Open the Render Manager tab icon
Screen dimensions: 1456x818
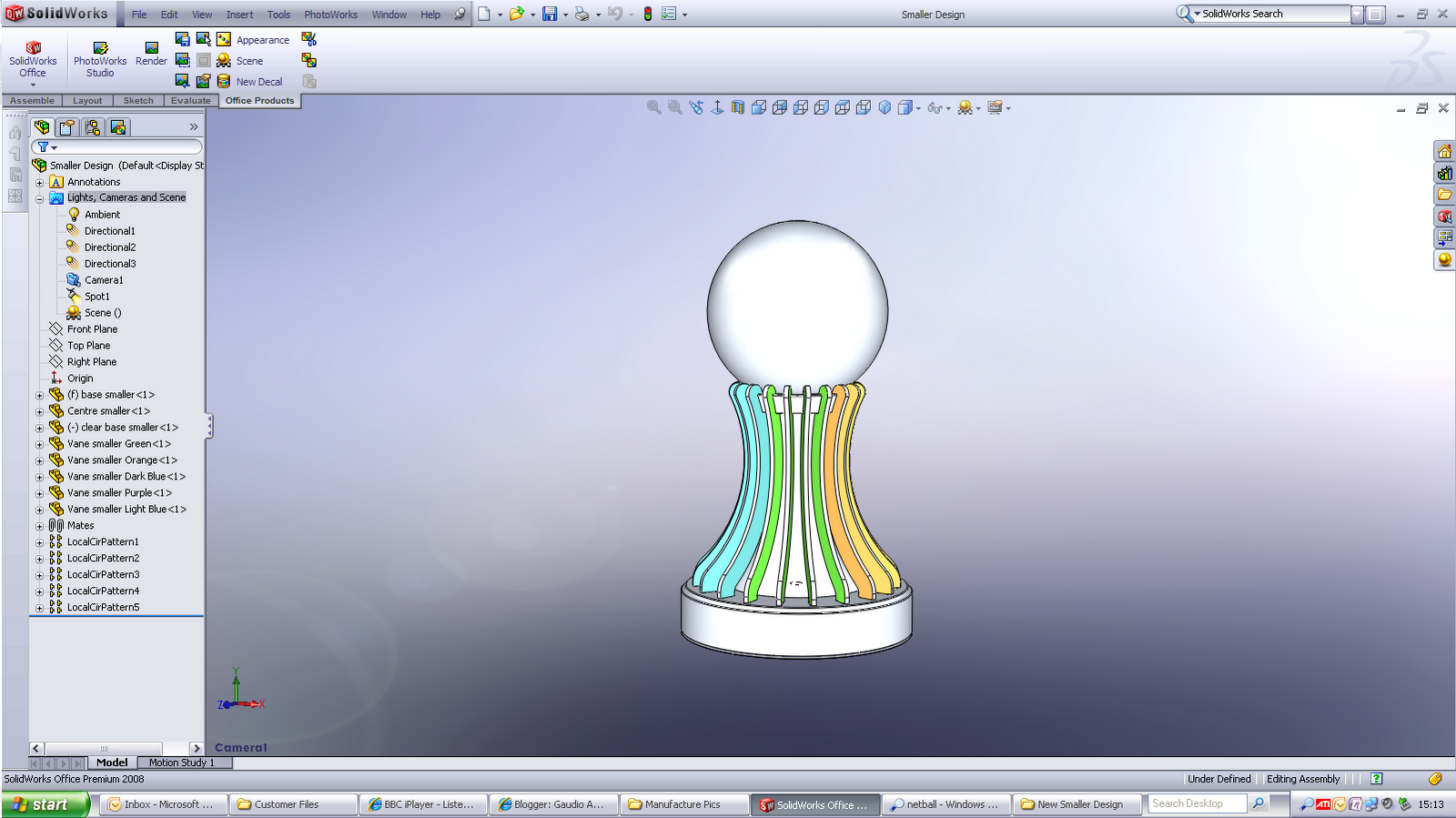(x=118, y=127)
